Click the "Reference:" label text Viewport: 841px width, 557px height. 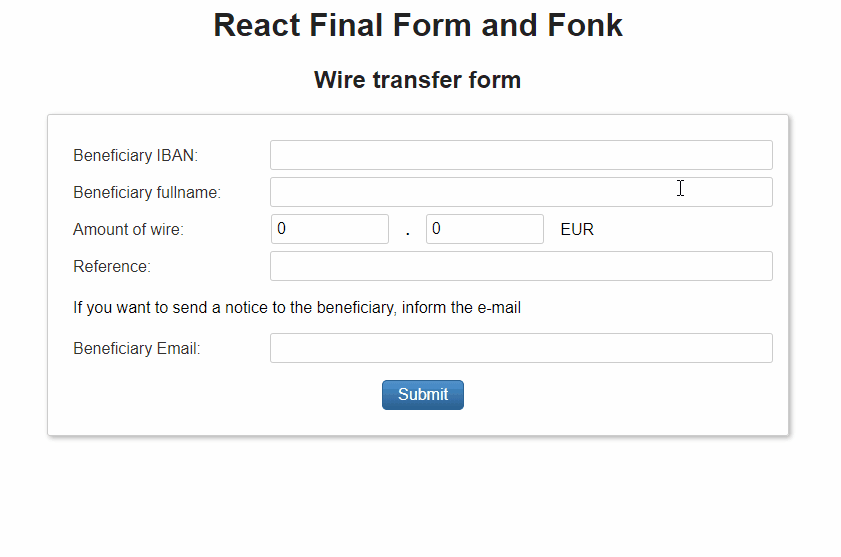(x=112, y=267)
